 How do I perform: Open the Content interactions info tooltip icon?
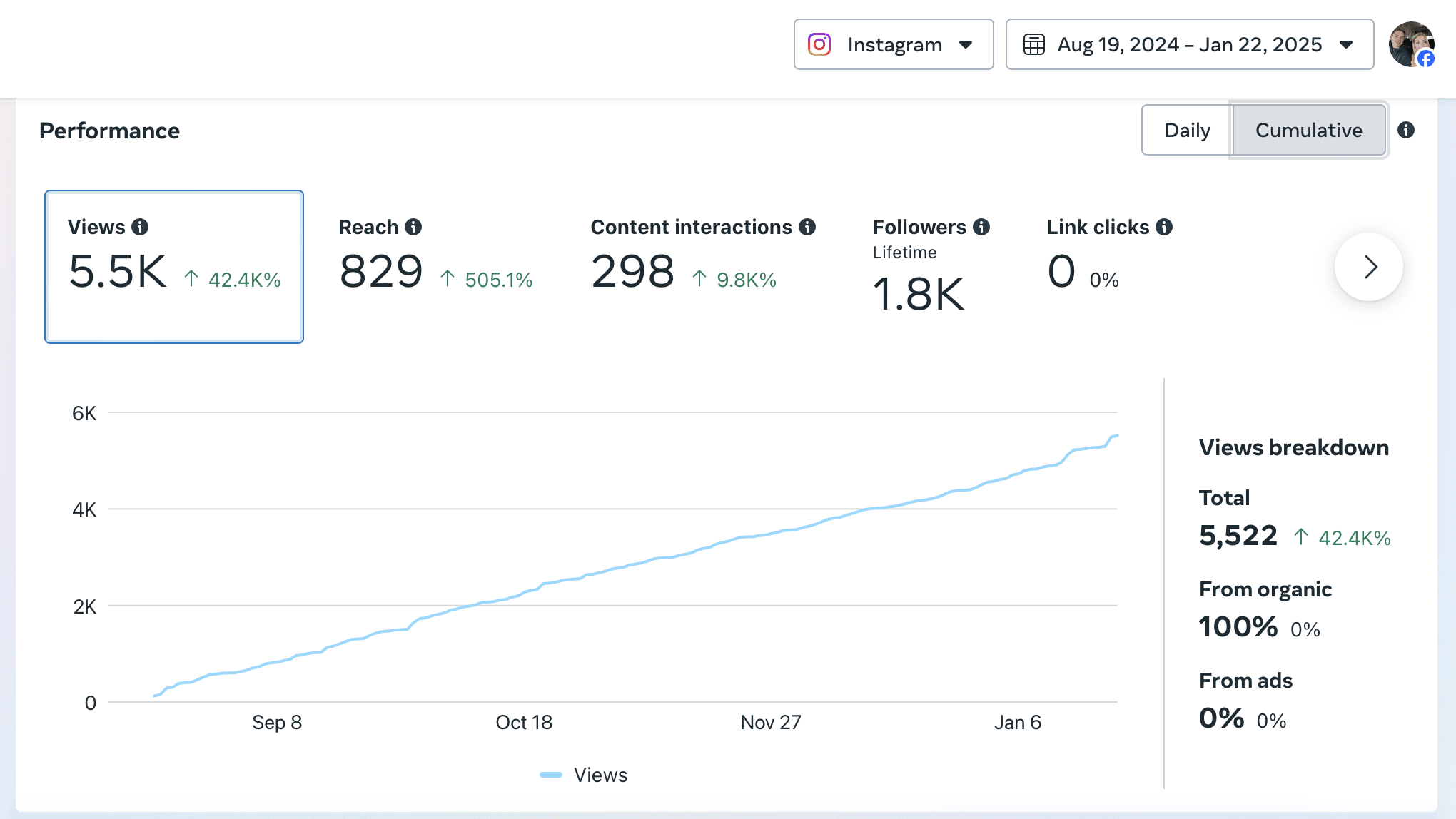point(807,227)
